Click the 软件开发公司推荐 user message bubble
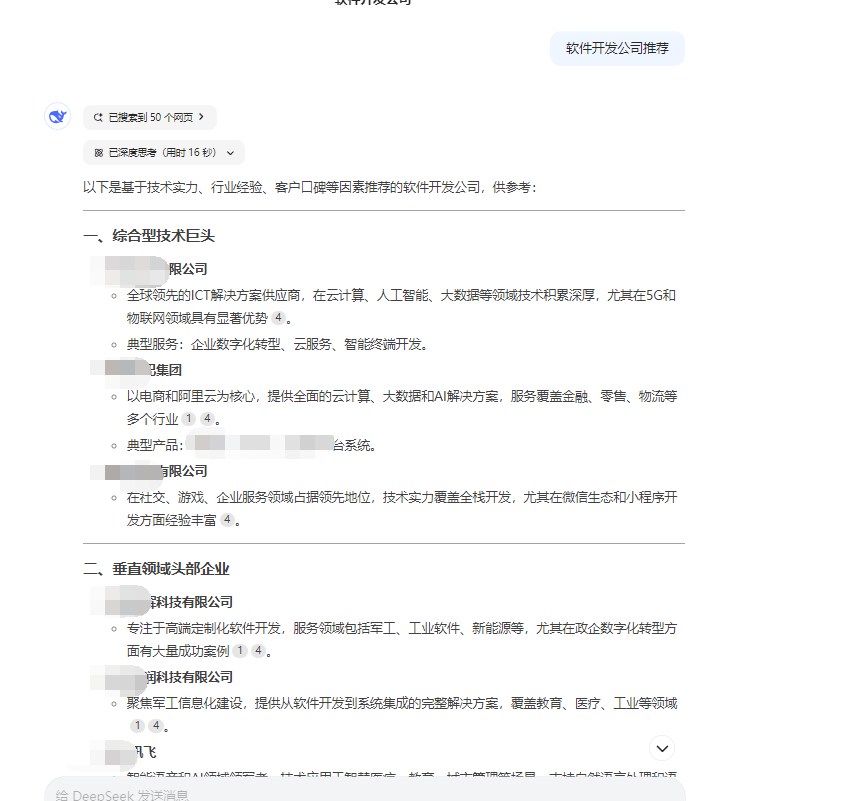This screenshot has height=801, width=853. click(x=617, y=47)
